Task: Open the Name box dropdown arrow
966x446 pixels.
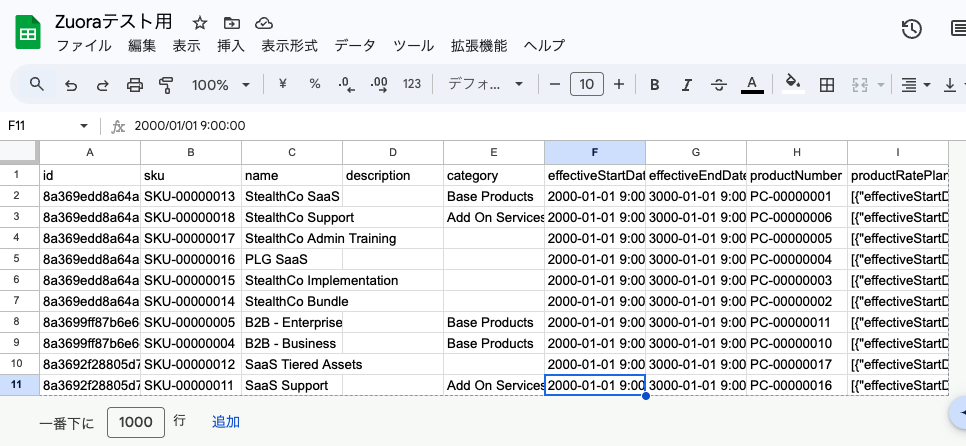Action: point(84,126)
